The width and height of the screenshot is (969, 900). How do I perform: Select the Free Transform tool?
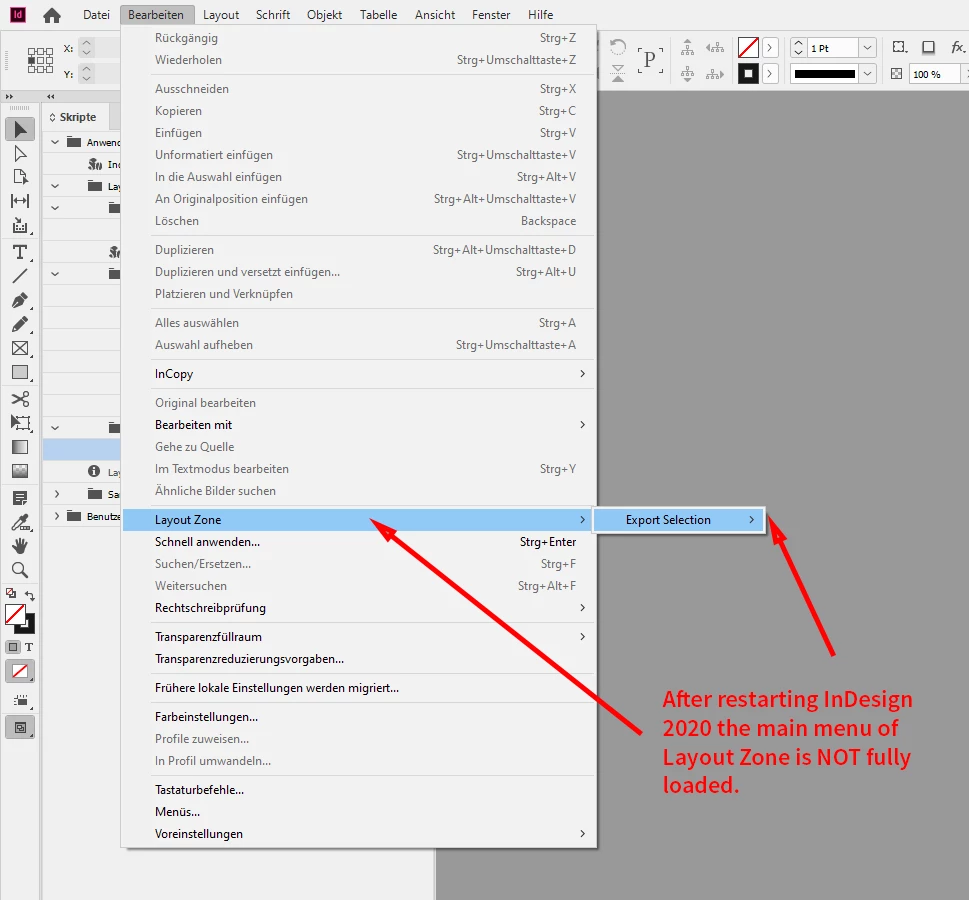20,423
